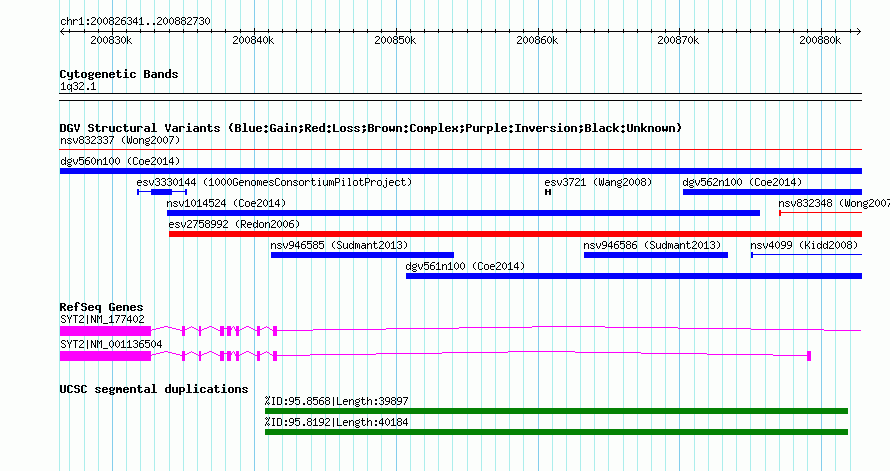This screenshot has width=890, height=471.
Task: Click nsv4099 (Kidd2008) label
Action: [804, 245]
